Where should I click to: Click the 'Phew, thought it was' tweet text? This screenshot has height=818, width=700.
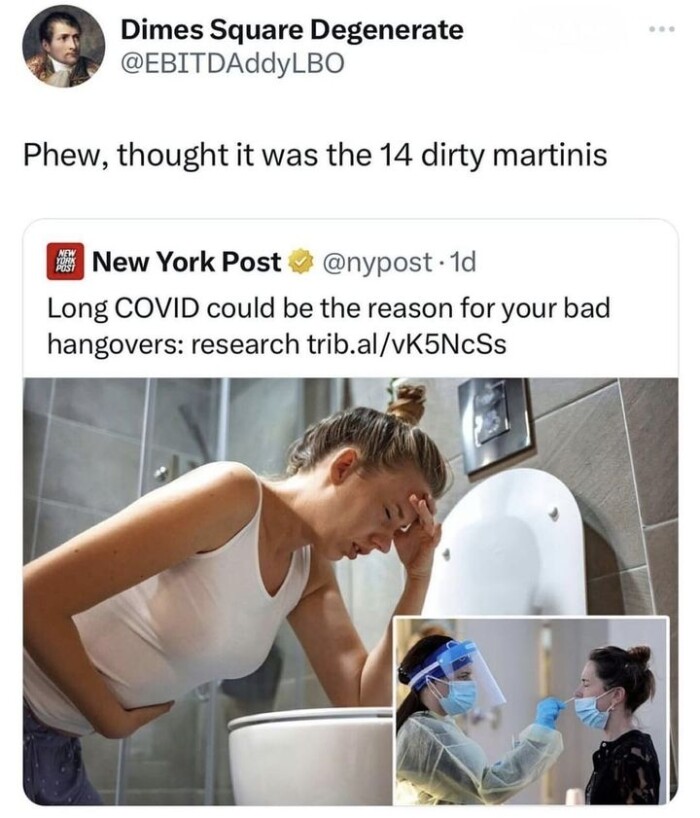point(315,155)
